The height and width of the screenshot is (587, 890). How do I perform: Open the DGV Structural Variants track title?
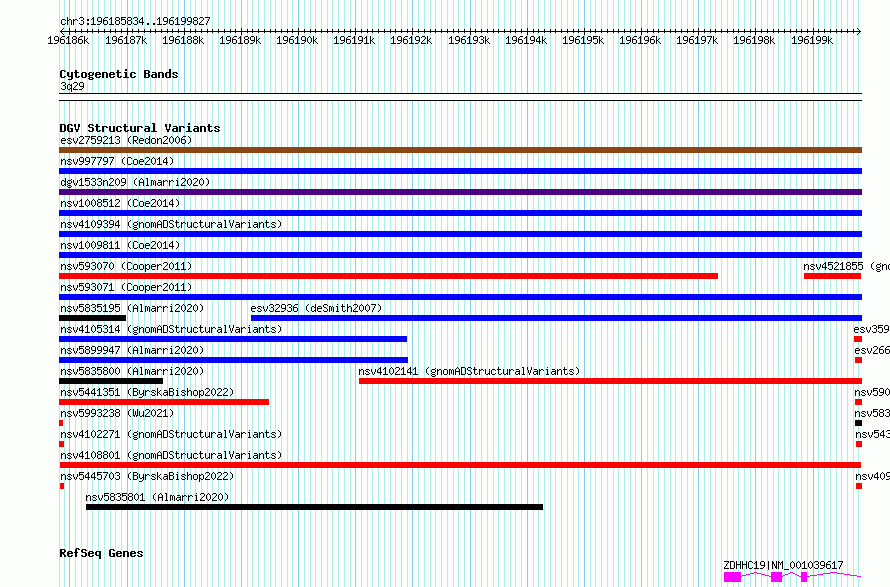[x=140, y=128]
